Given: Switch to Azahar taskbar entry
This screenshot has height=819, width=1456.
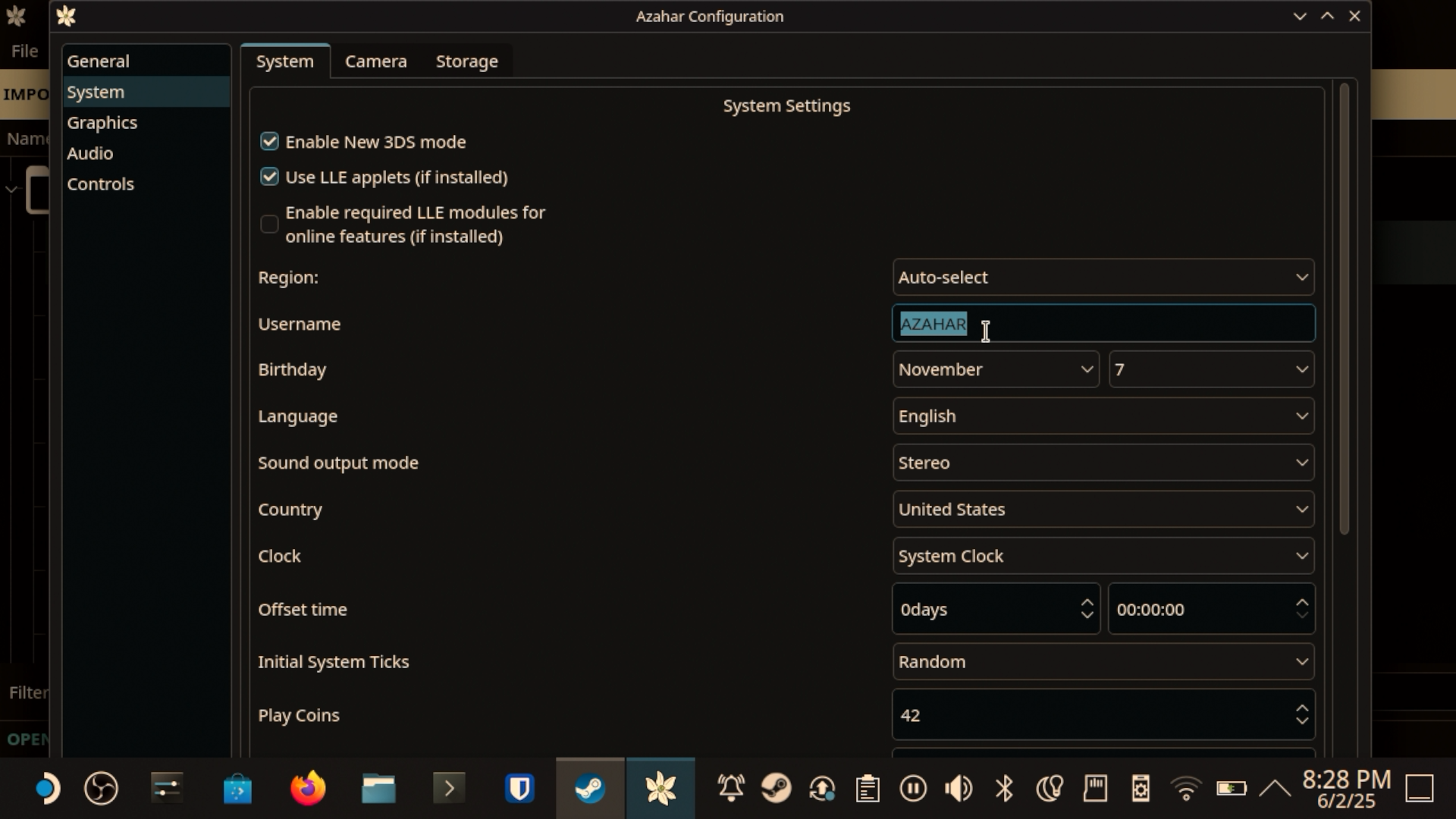Looking at the screenshot, I should tap(661, 789).
